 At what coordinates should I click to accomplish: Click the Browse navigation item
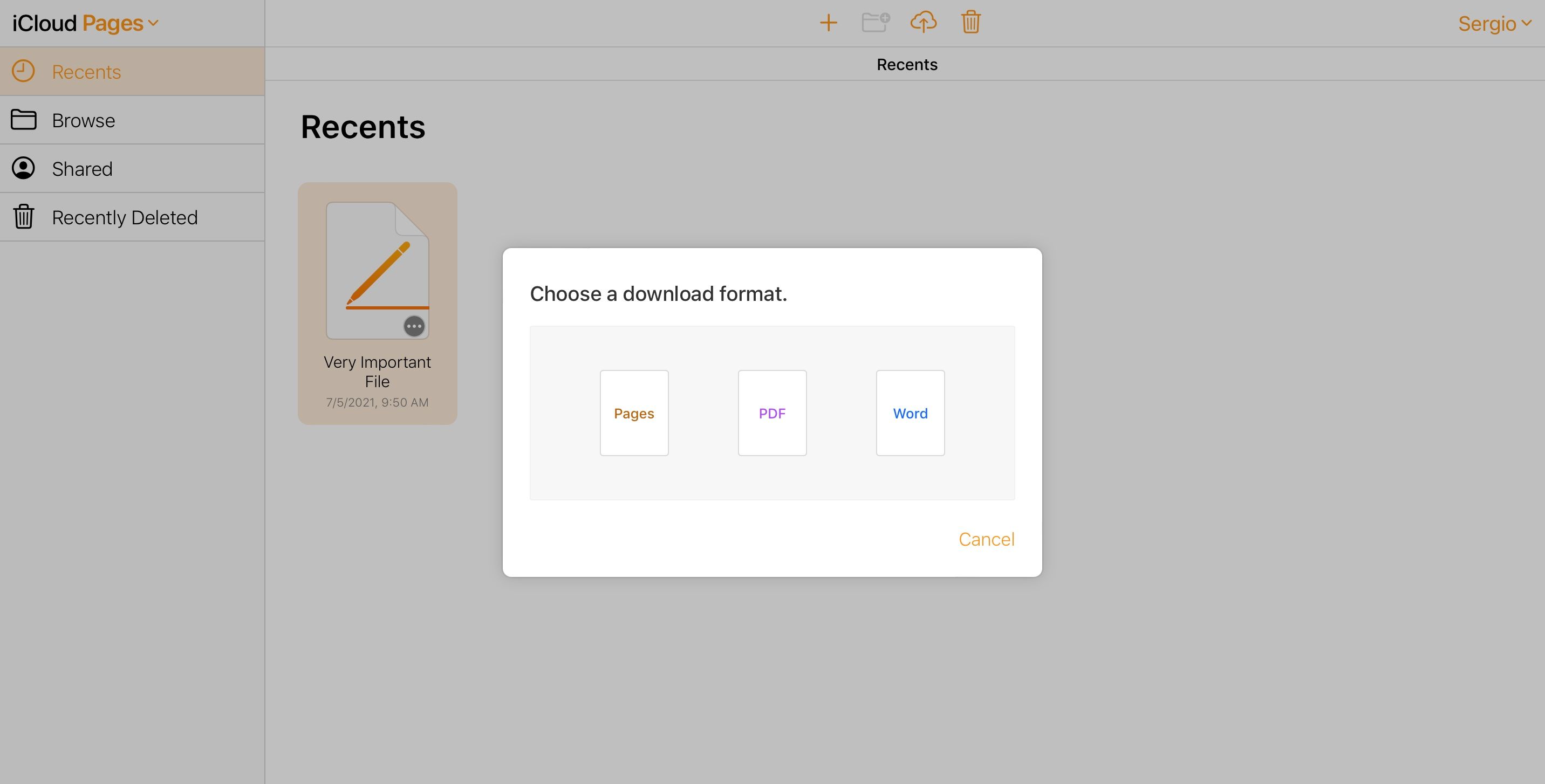[x=83, y=119]
